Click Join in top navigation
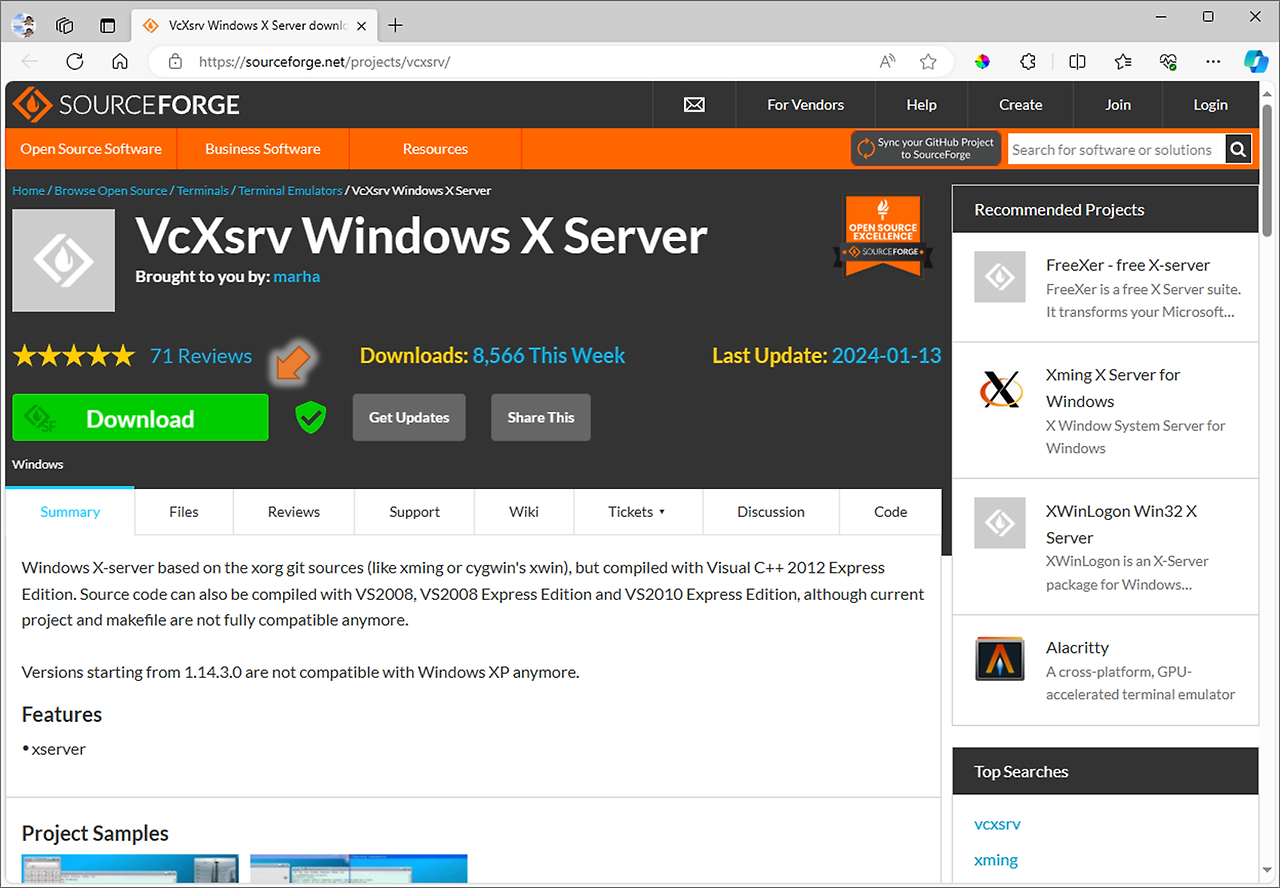Image resolution: width=1280 pixels, height=888 pixels. click(x=1118, y=104)
